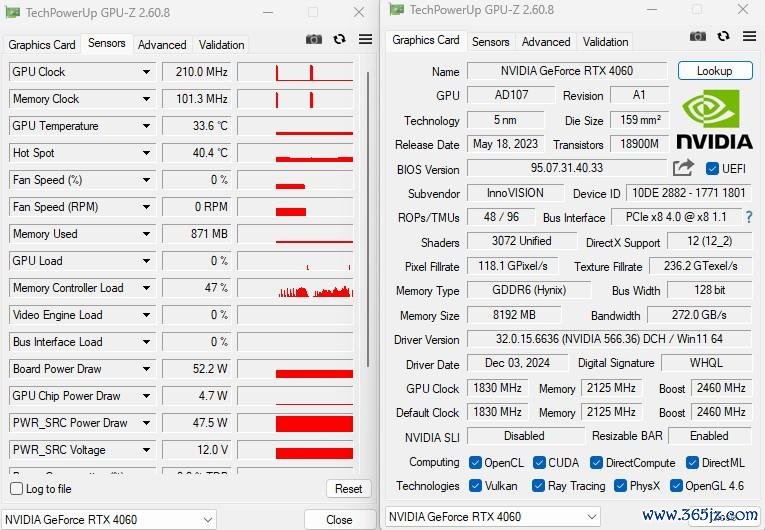Click the Board Power Draw history graph
This screenshot has width=765, height=530.
coord(295,369)
